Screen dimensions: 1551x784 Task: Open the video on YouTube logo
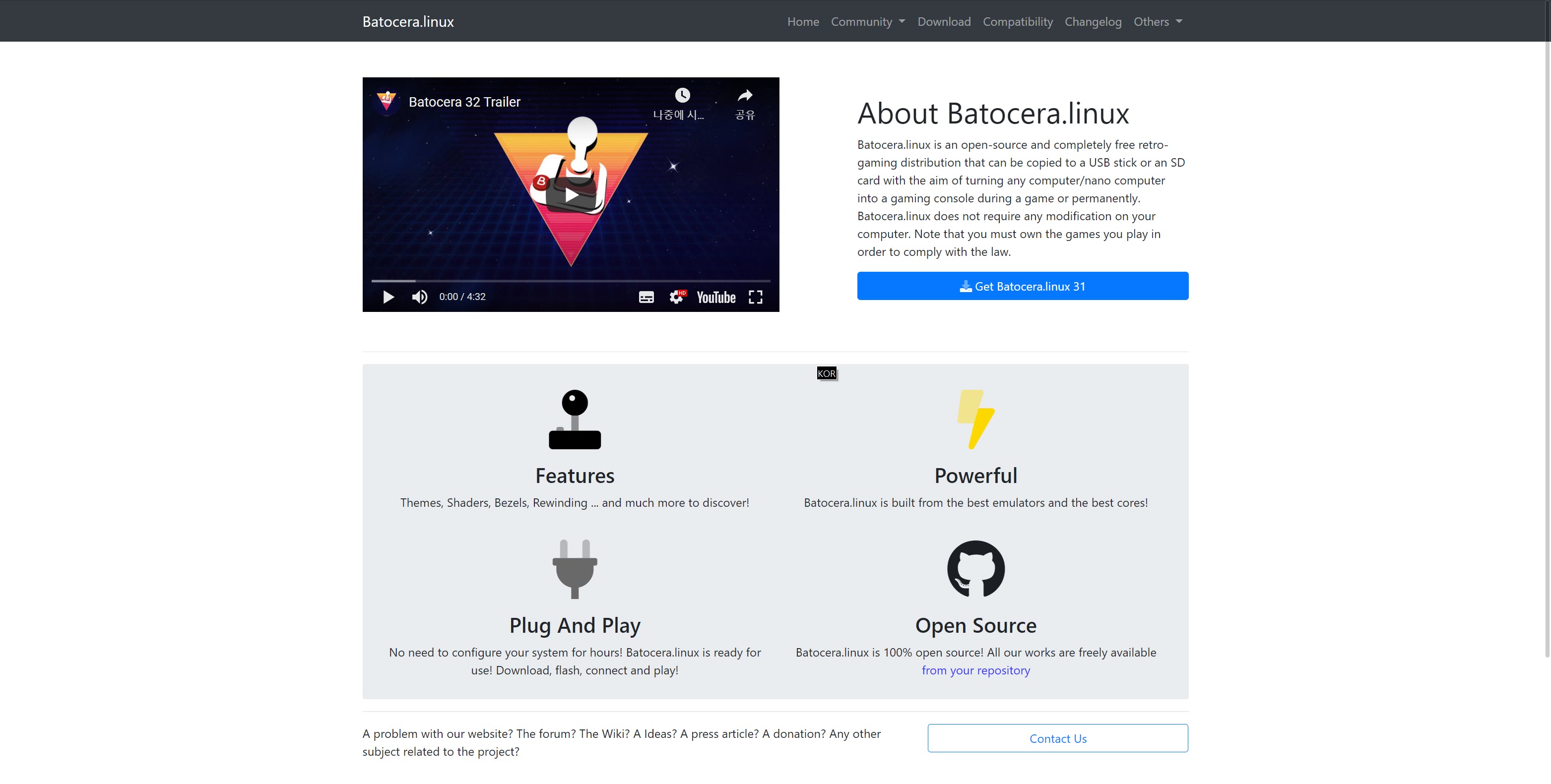pos(716,297)
